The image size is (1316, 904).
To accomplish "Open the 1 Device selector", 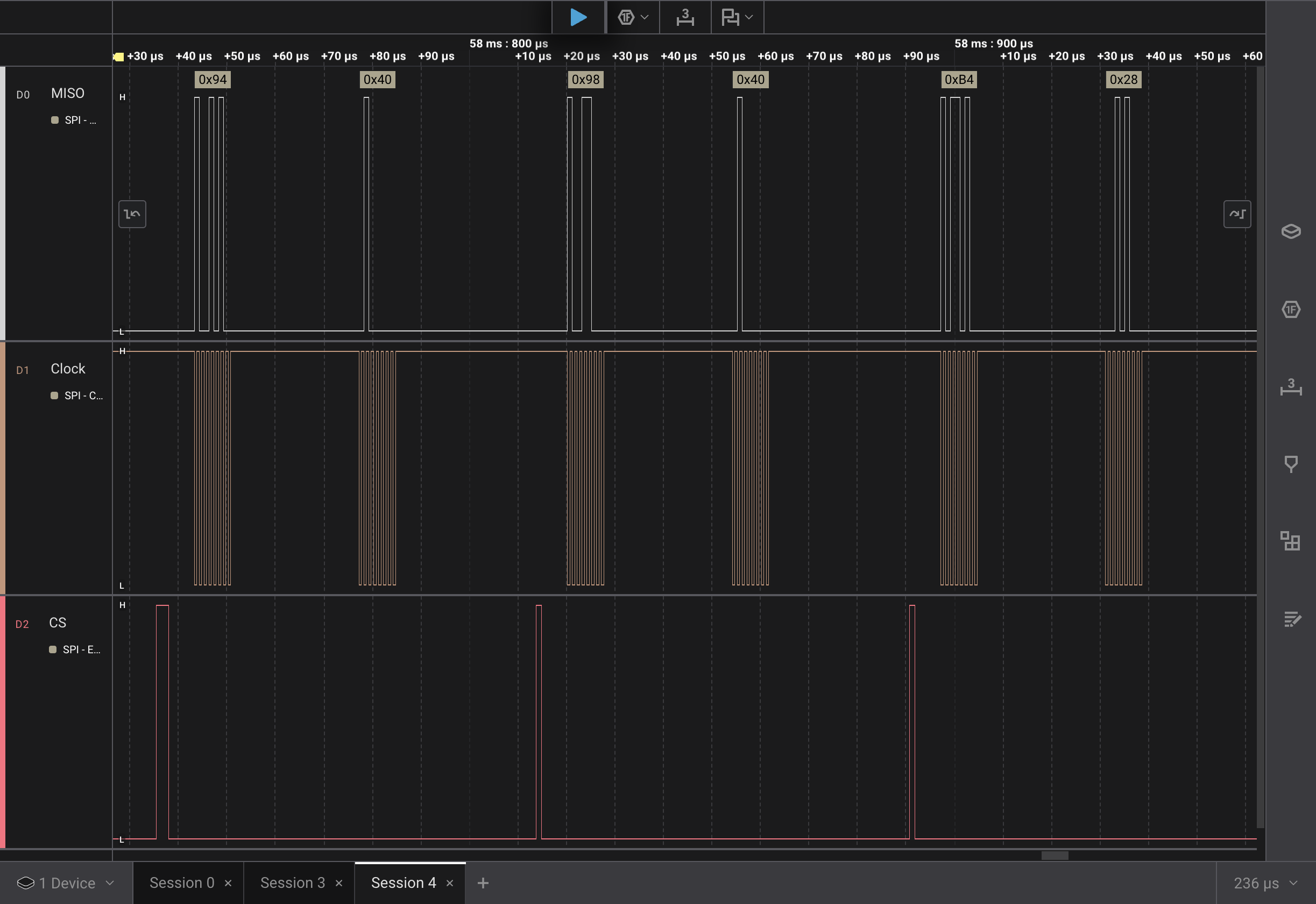I will (x=66, y=883).
